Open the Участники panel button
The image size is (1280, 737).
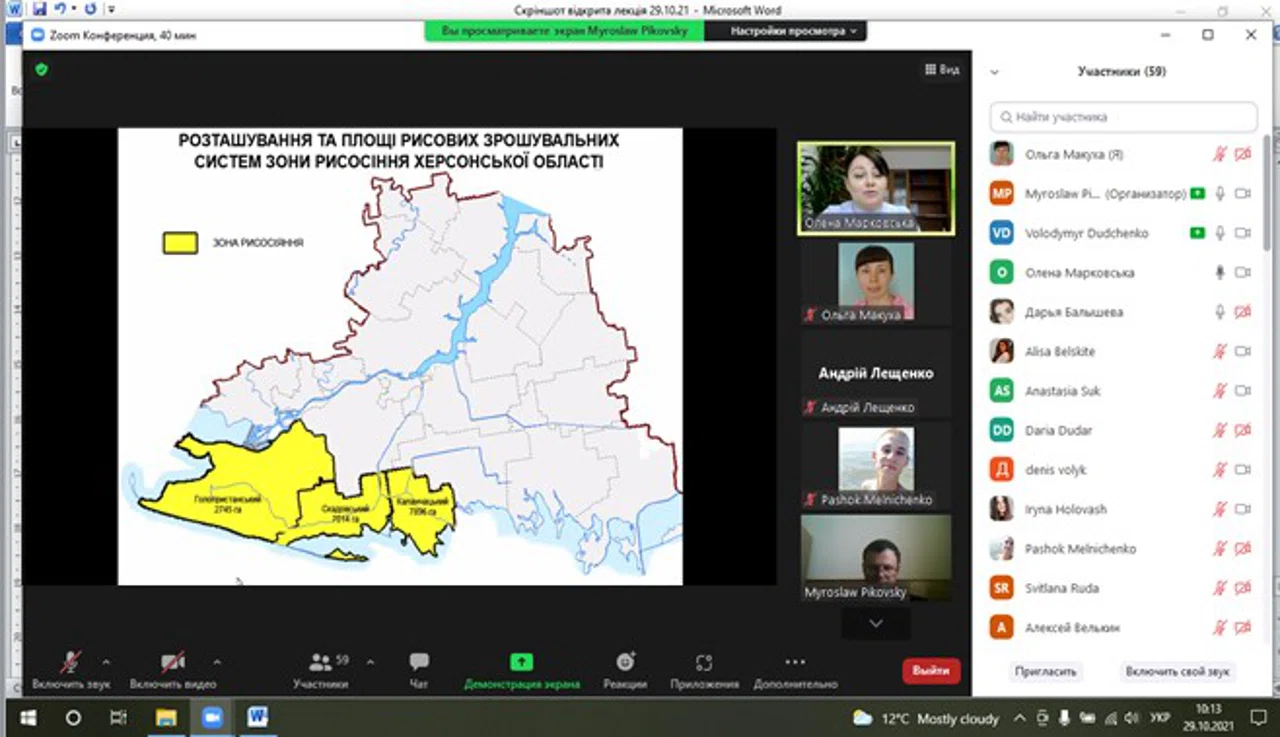click(x=321, y=670)
